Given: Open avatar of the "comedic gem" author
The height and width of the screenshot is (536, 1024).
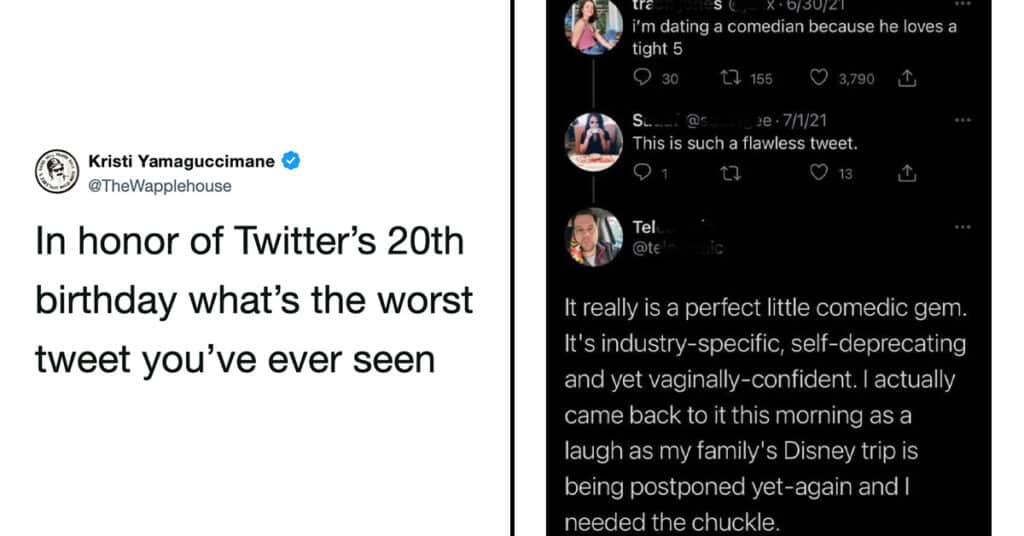Looking at the screenshot, I should (594, 237).
